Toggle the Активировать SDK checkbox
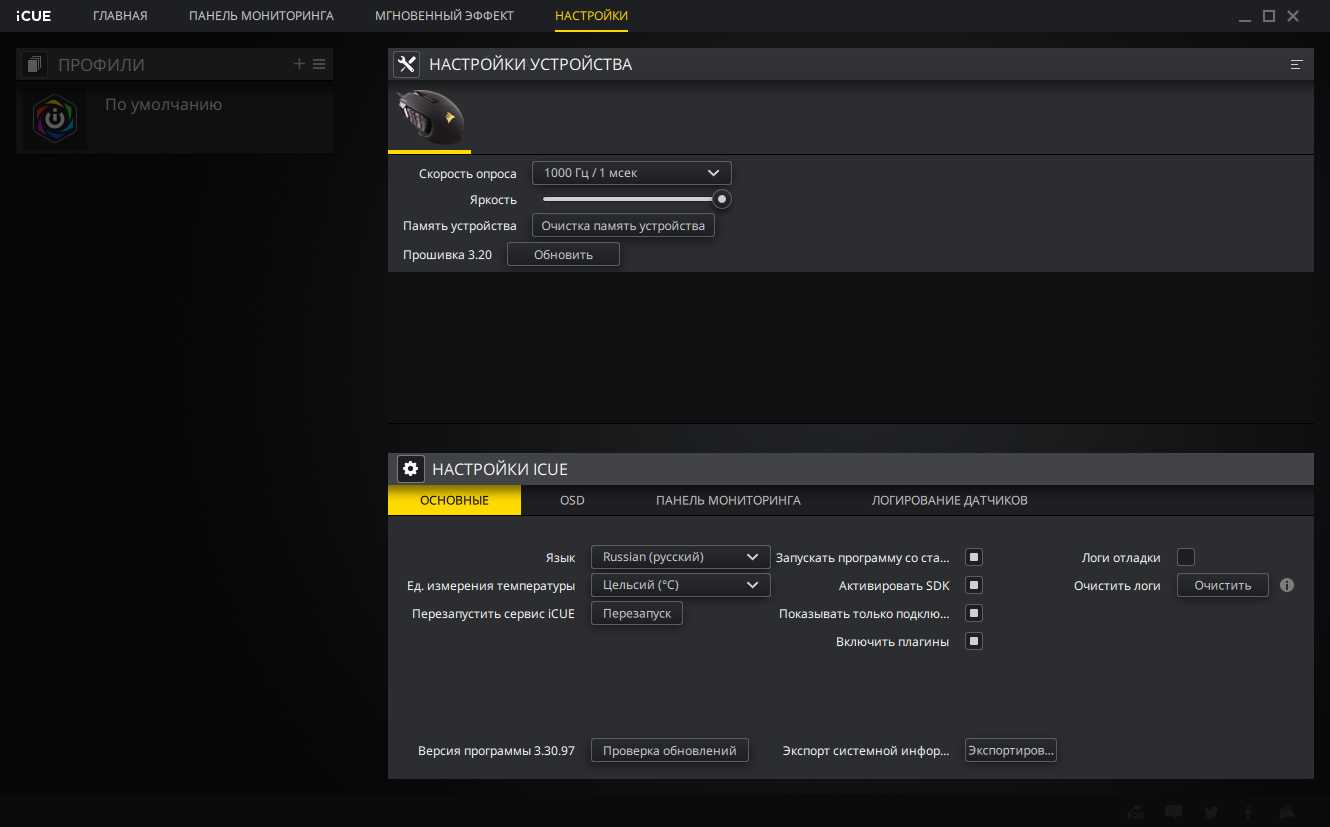This screenshot has height=827, width=1330. (x=974, y=585)
